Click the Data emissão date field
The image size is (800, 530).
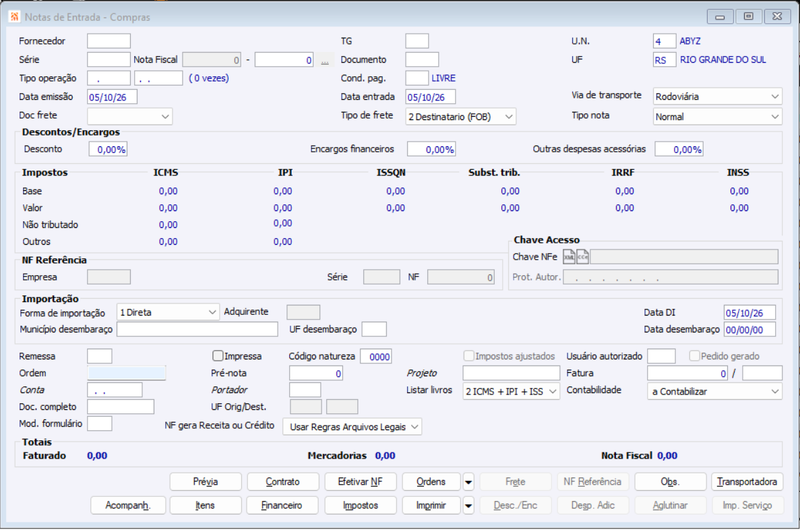pyautogui.click(x=112, y=97)
